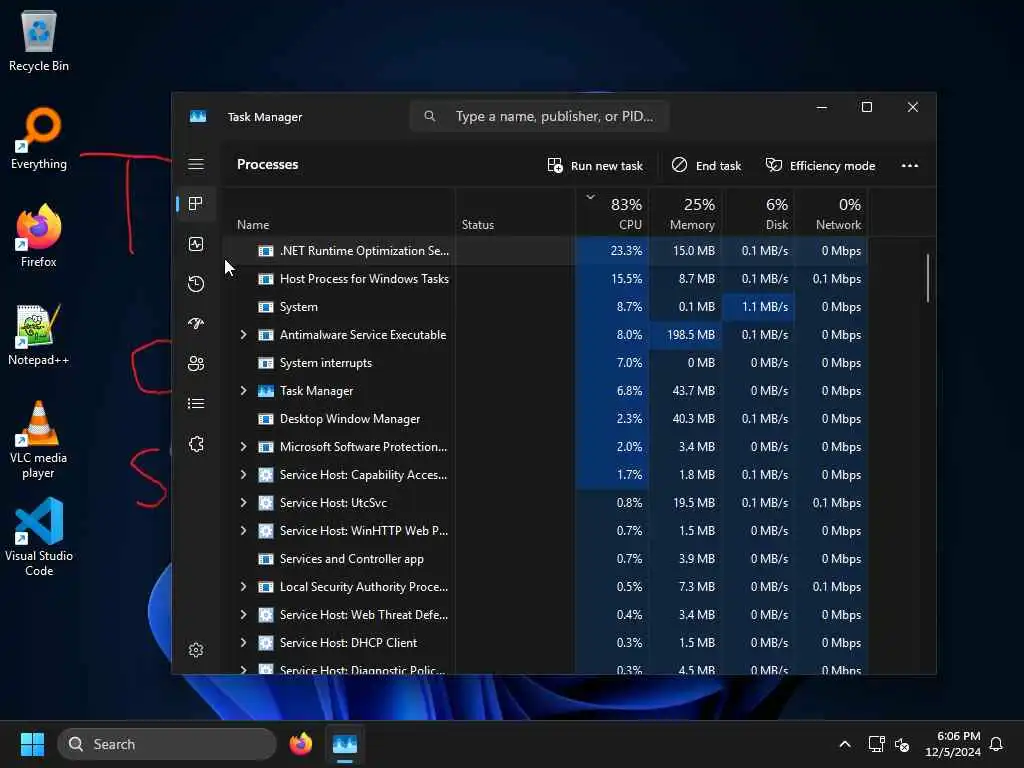Click the Firefox taskbar icon
The width and height of the screenshot is (1024, 768).
tap(300, 744)
